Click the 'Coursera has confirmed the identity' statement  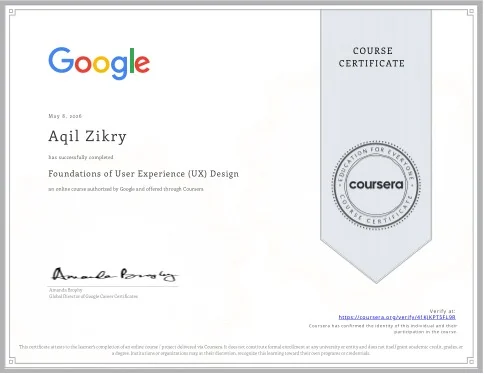click(x=383, y=329)
